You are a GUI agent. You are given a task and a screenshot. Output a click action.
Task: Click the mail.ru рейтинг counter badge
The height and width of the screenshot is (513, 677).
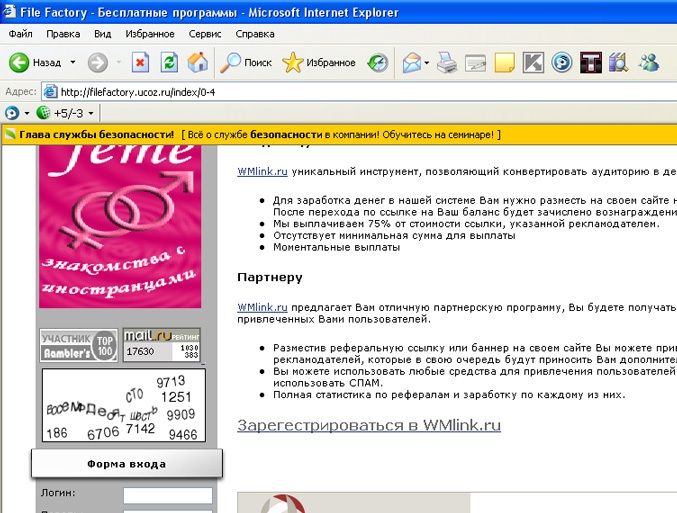[x=161, y=345]
